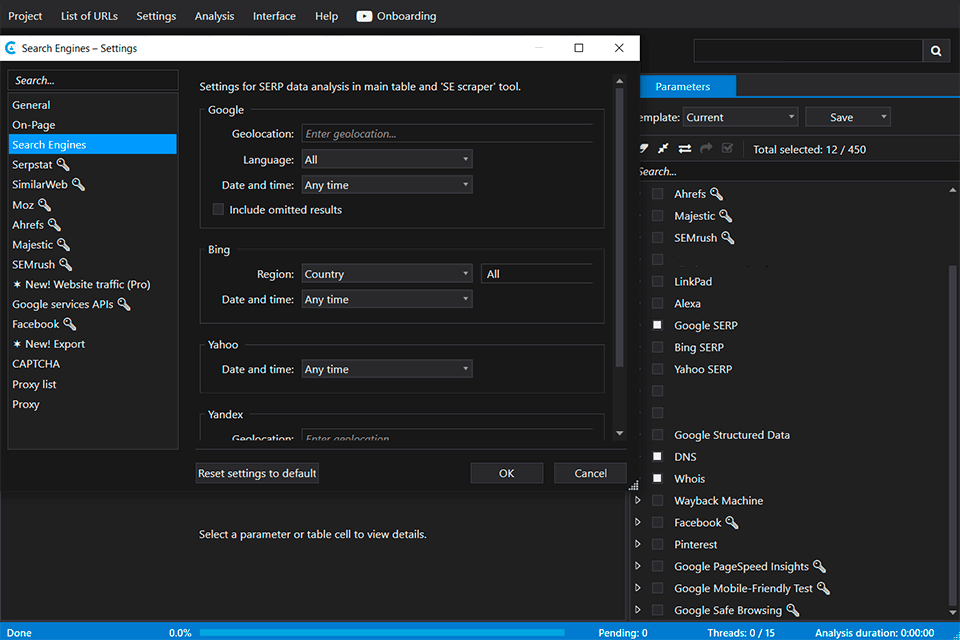Screen dimensions: 960x640
Task: Check the Bing SERP checkbox
Action: 658,347
